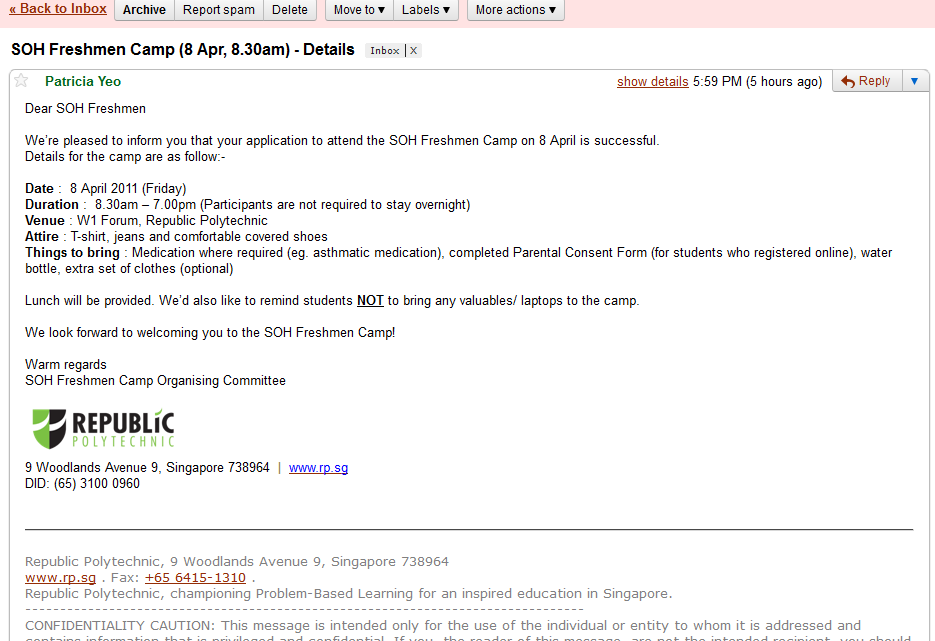Click the Inbox label tag
This screenshot has height=641, width=935.
pos(385,51)
